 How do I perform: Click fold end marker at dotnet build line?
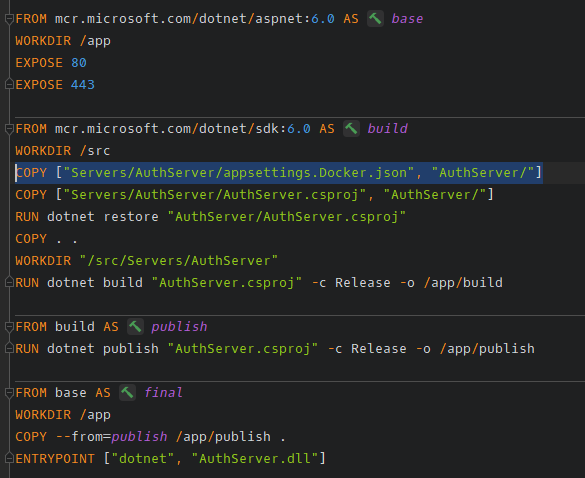[9, 282]
